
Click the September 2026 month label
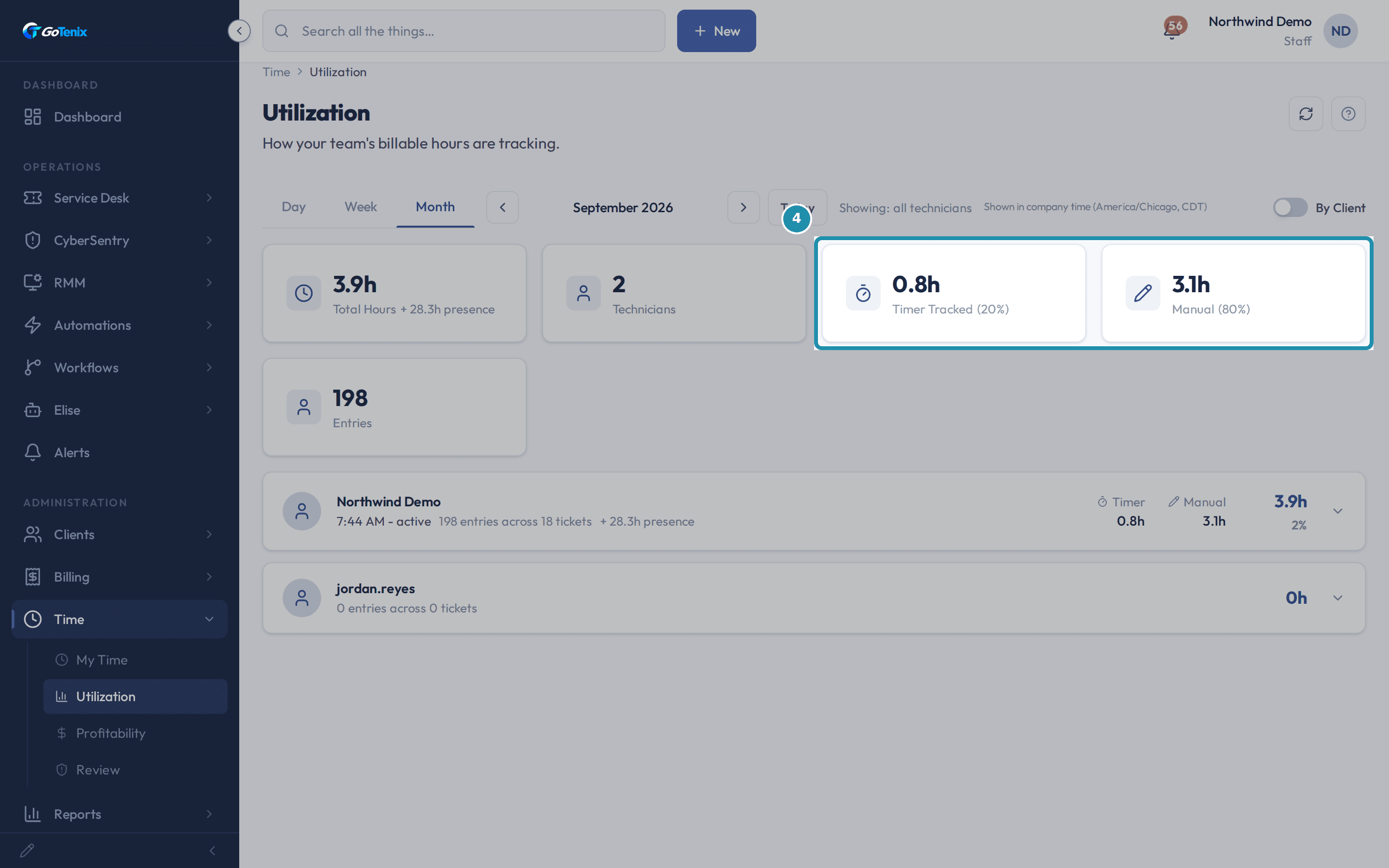(x=623, y=207)
